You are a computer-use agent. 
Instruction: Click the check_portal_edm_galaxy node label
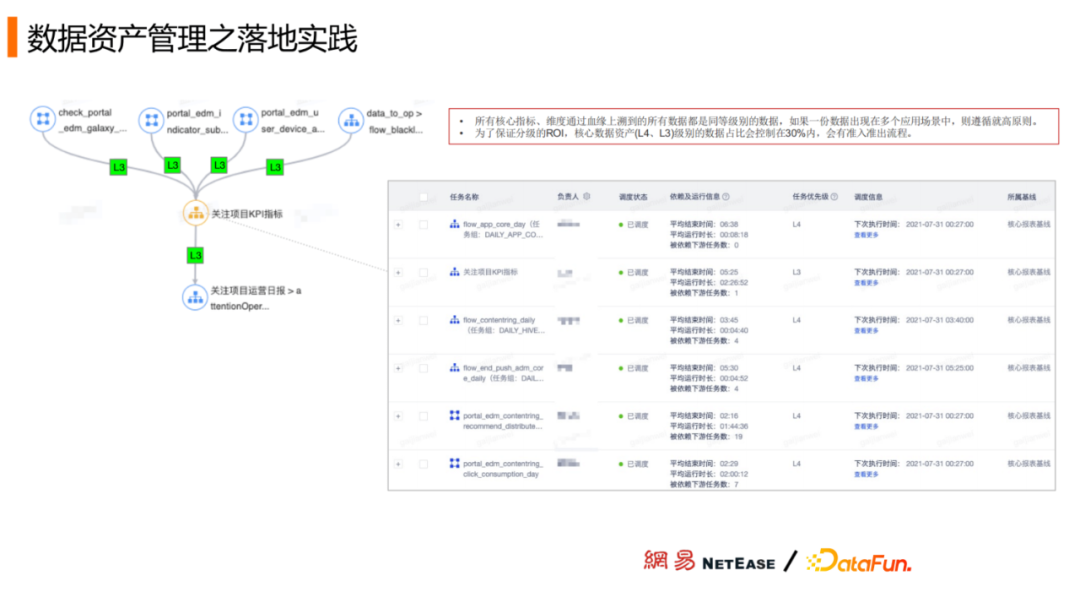(92, 120)
